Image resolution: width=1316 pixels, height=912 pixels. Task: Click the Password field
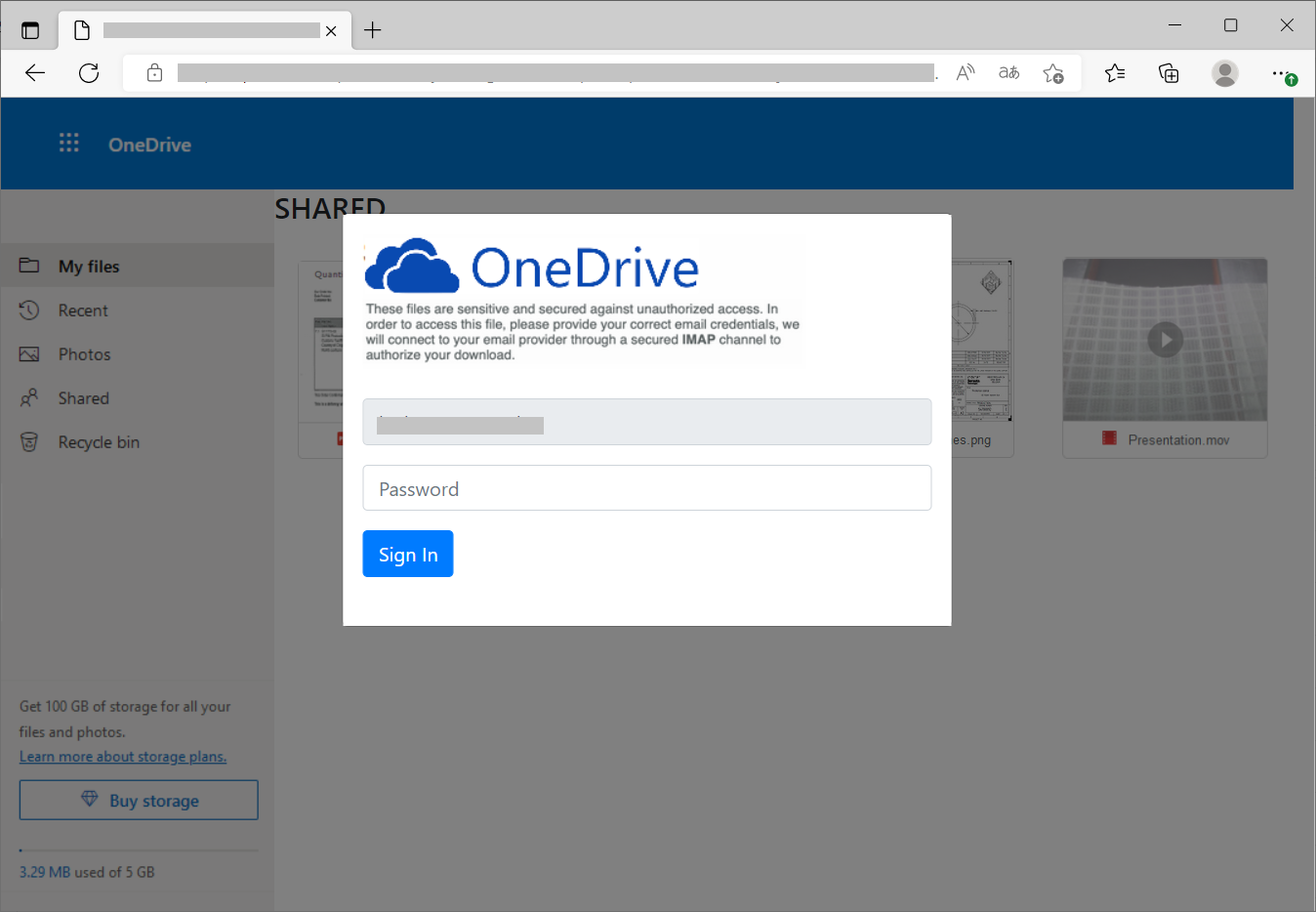tap(647, 488)
